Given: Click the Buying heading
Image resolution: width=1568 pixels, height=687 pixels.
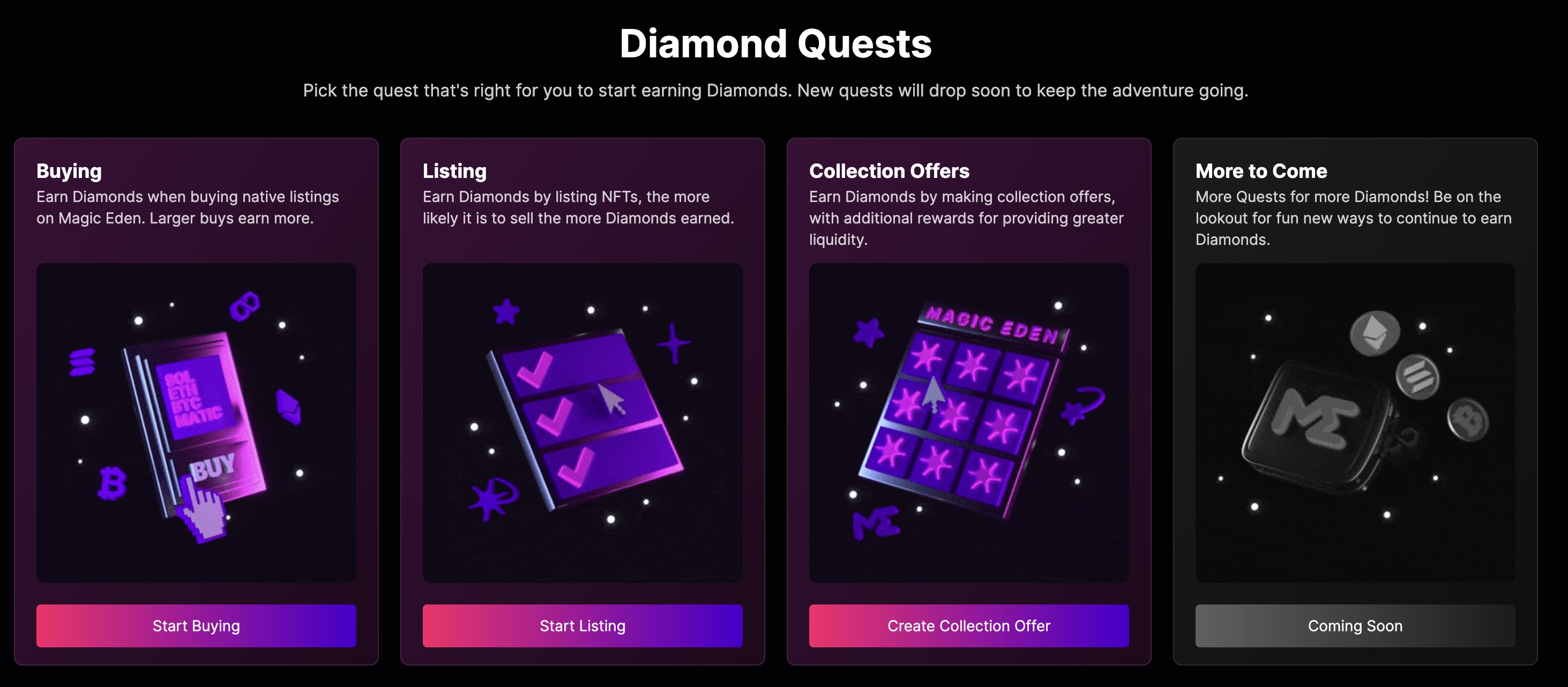Looking at the screenshot, I should (69, 171).
